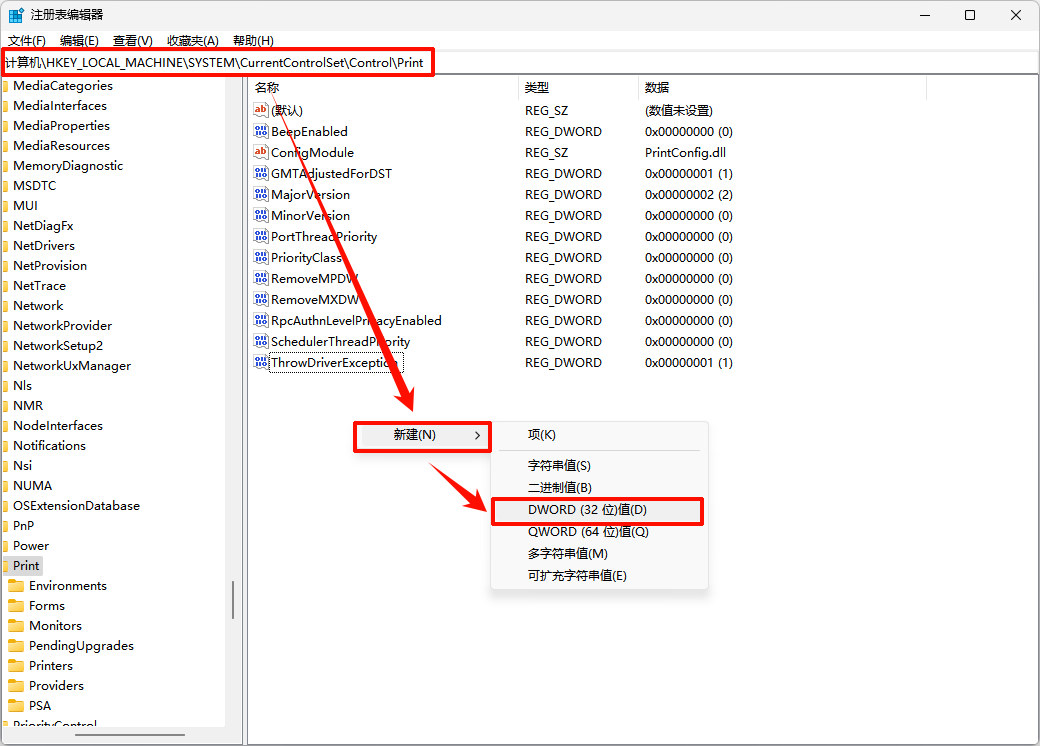The height and width of the screenshot is (746, 1040).
Task: Click the Environments folder icon
Action: (16, 586)
